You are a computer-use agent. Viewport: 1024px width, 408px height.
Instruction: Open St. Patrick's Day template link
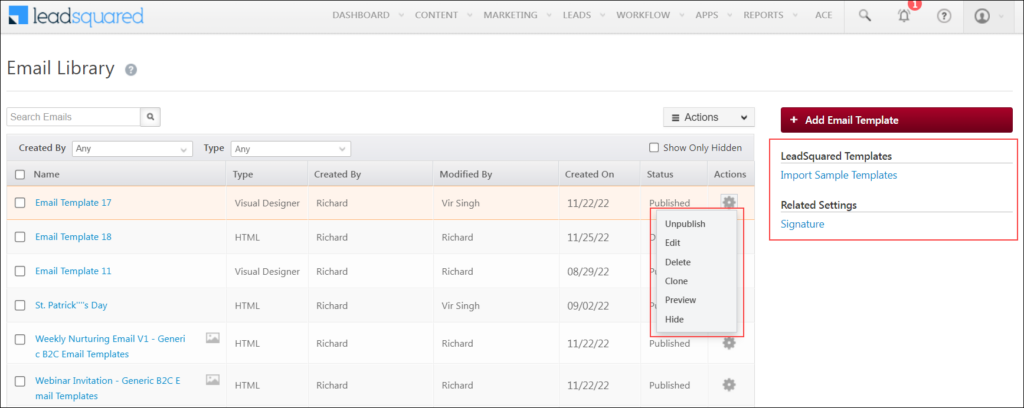71,305
